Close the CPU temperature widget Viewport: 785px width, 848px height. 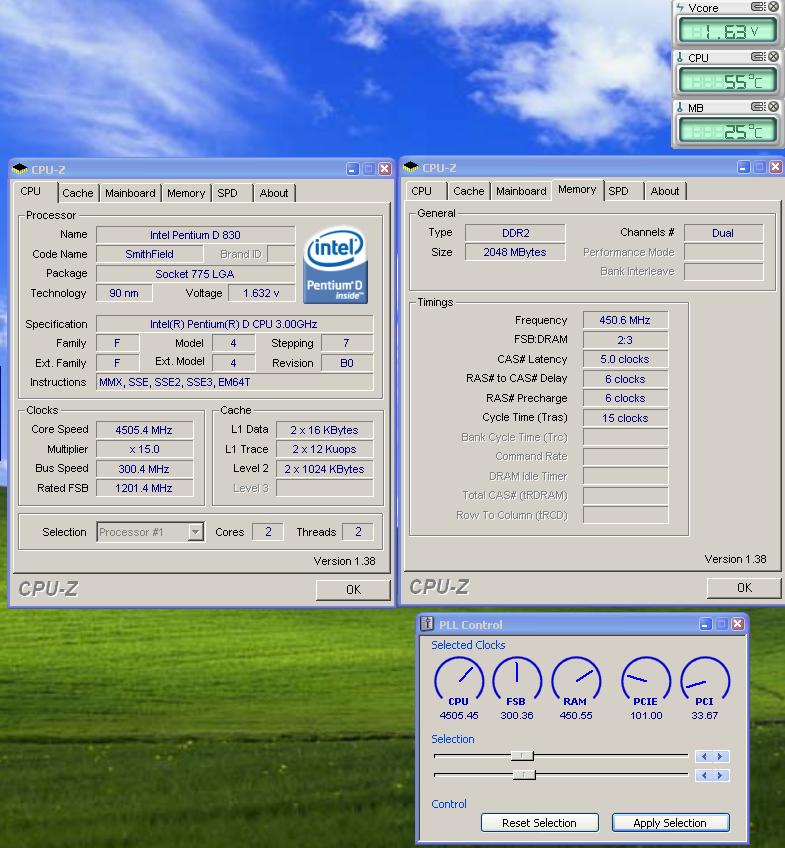774,56
